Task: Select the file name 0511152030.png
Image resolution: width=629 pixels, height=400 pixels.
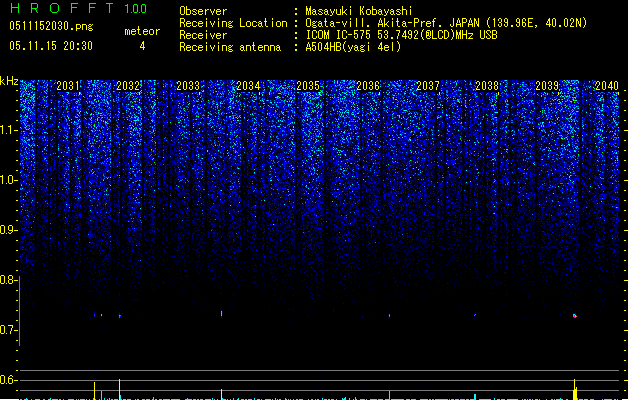Action: pos(51,26)
